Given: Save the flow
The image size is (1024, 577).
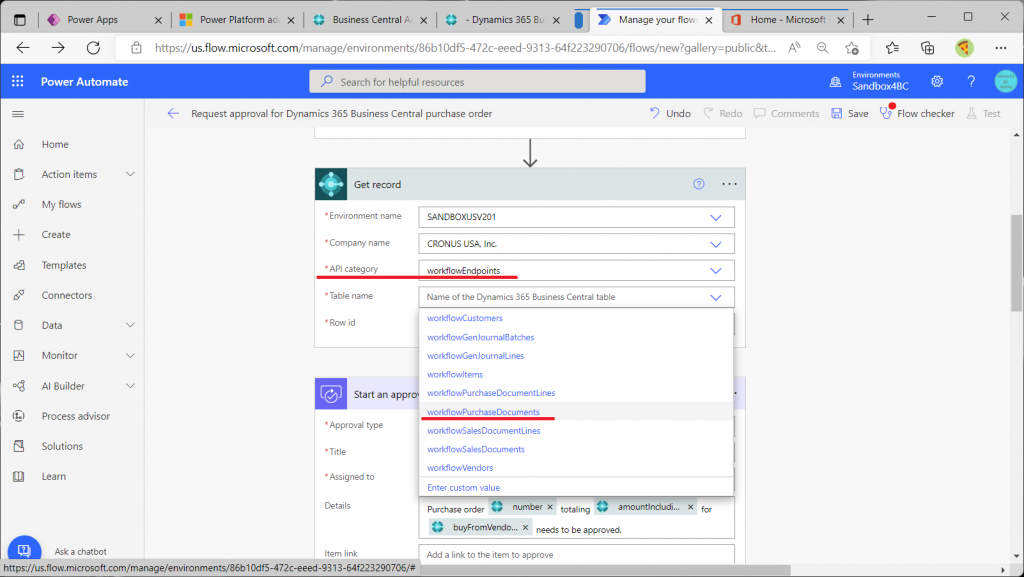Looking at the screenshot, I should 850,114.
